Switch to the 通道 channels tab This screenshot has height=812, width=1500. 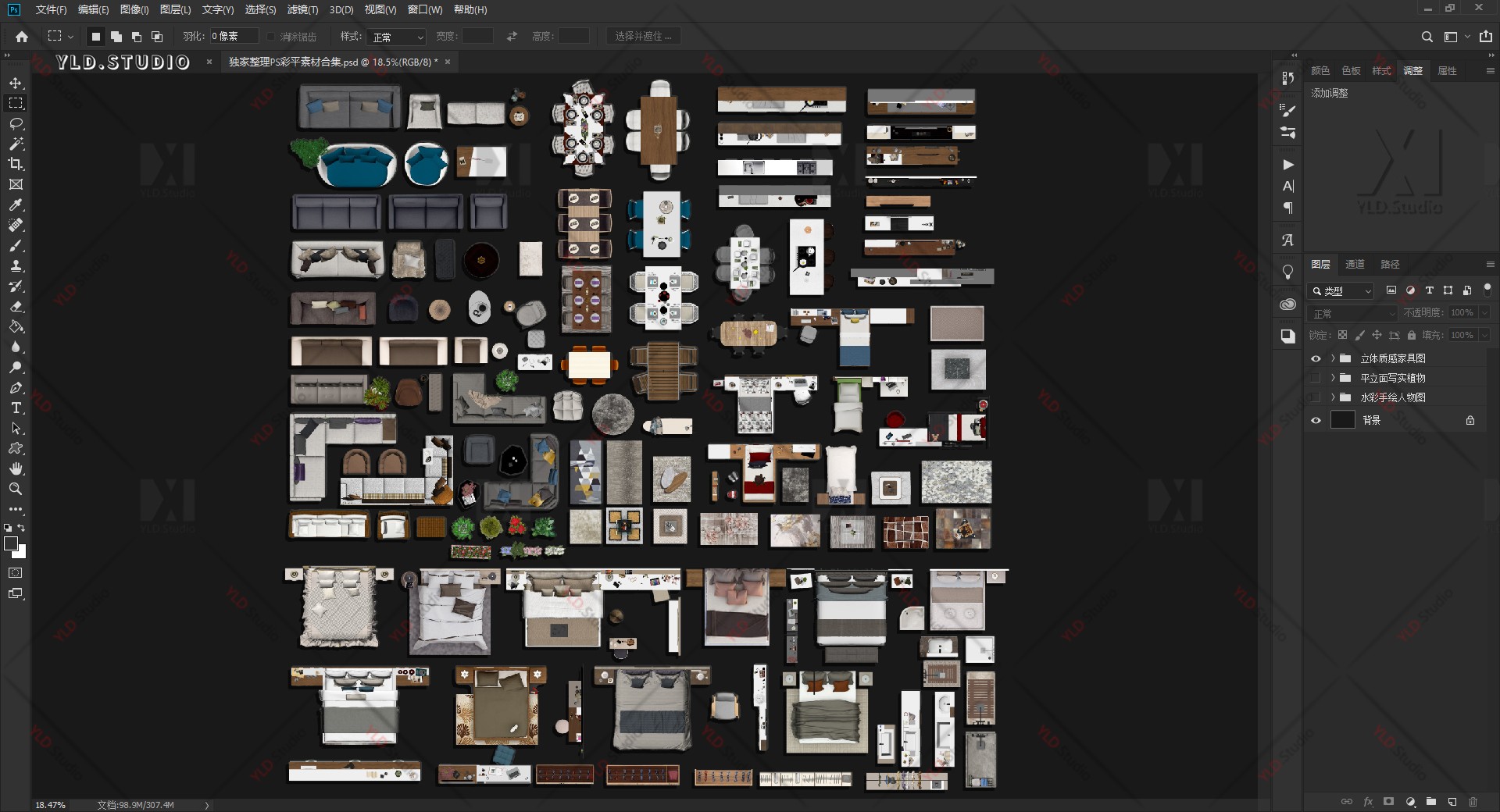click(1355, 264)
